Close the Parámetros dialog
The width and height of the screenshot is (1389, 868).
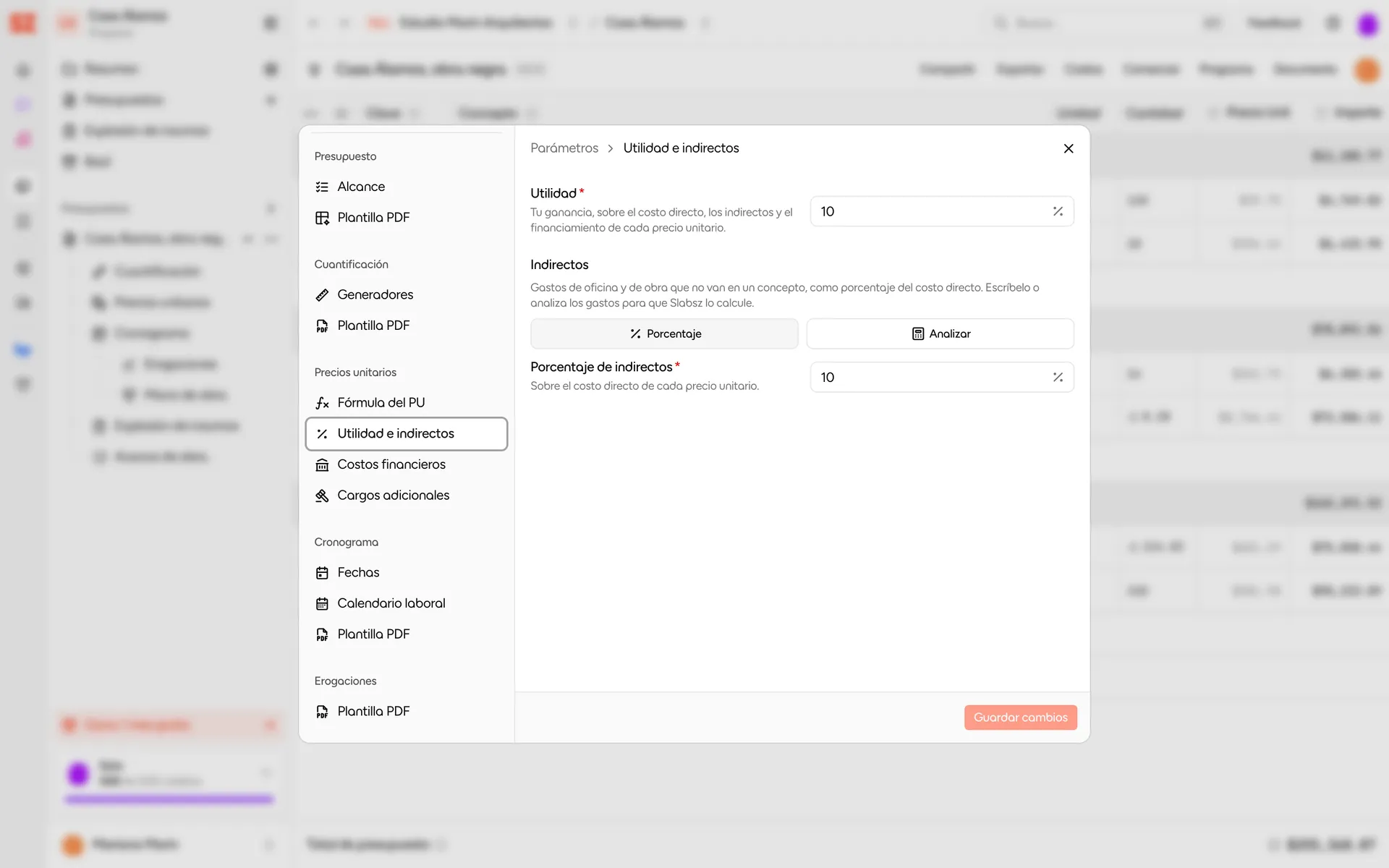1069,148
